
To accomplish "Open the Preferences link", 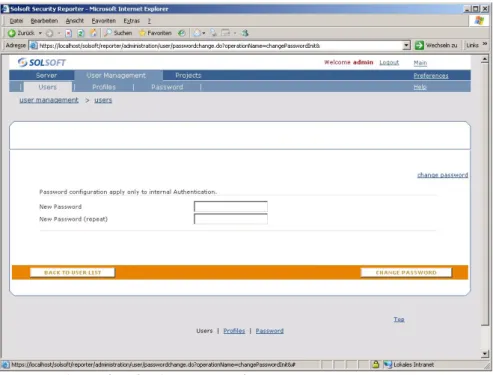I will pyautogui.click(x=431, y=76).
